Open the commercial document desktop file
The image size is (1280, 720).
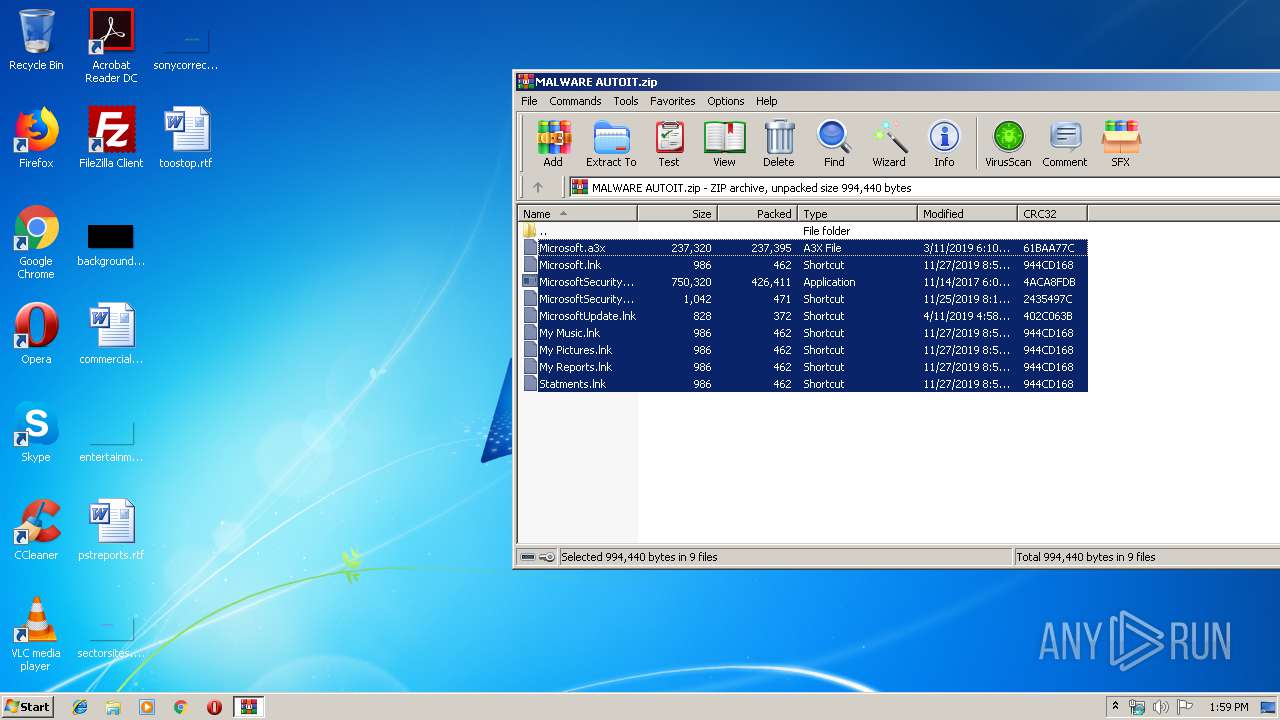click(111, 334)
